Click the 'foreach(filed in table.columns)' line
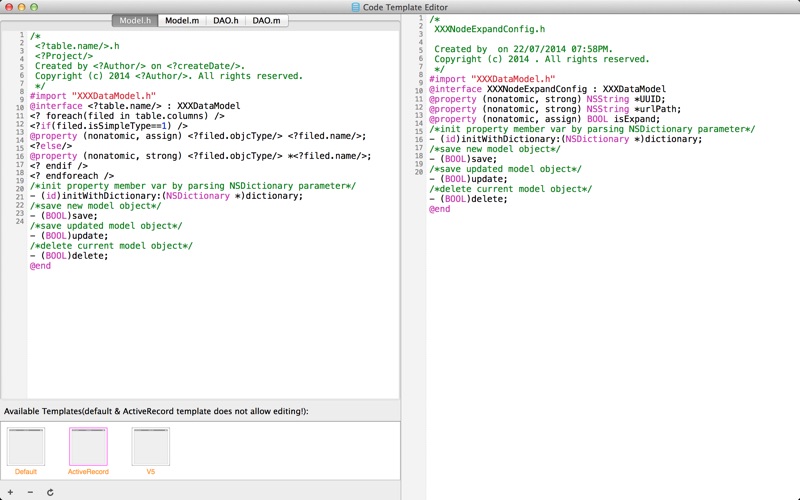Screen dimensions: 800x500 (x=127, y=116)
